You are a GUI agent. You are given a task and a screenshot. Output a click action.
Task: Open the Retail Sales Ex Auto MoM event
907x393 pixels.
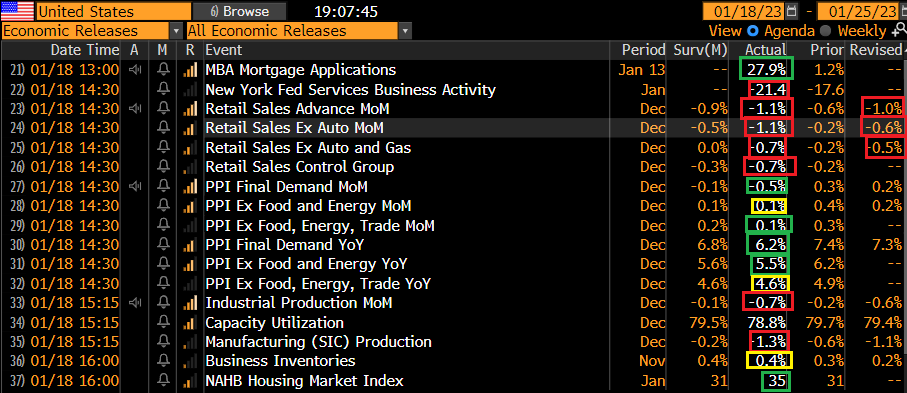click(294, 128)
